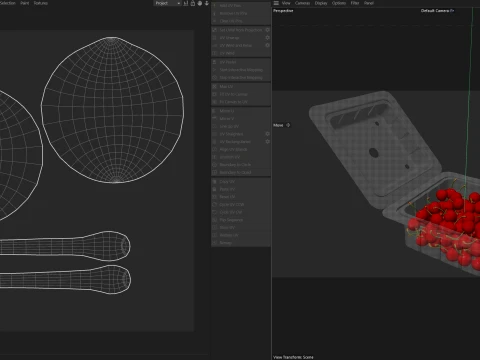Run Cycle UV CW
The height and width of the screenshot is (360, 480).
(x=241, y=212)
